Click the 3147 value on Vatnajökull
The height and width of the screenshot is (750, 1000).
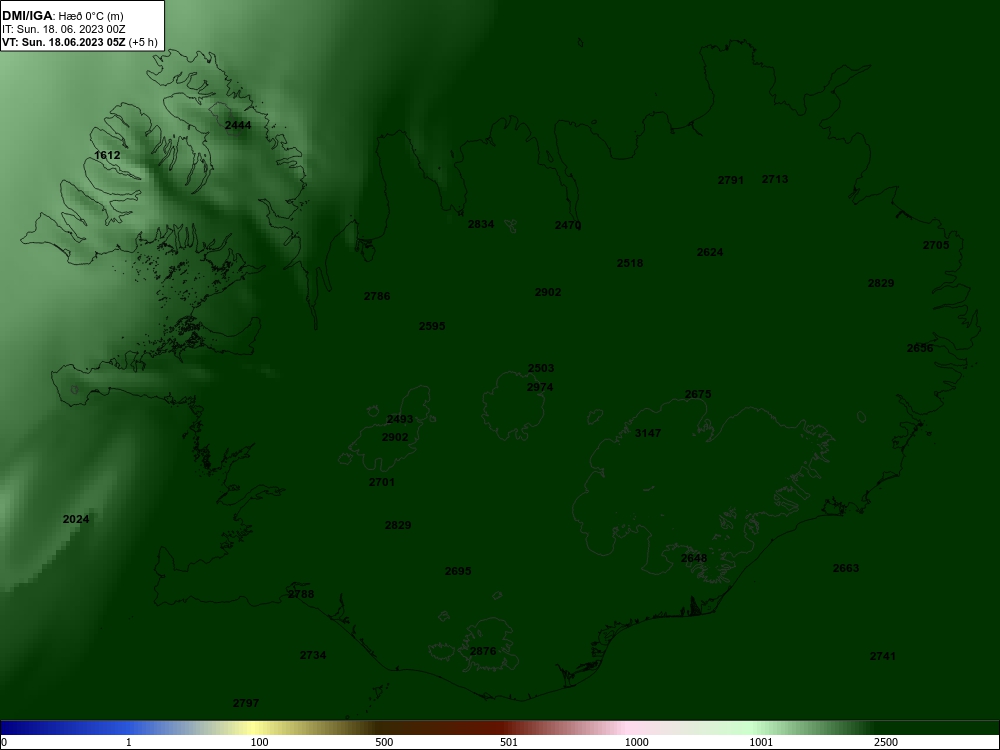(x=648, y=434)
